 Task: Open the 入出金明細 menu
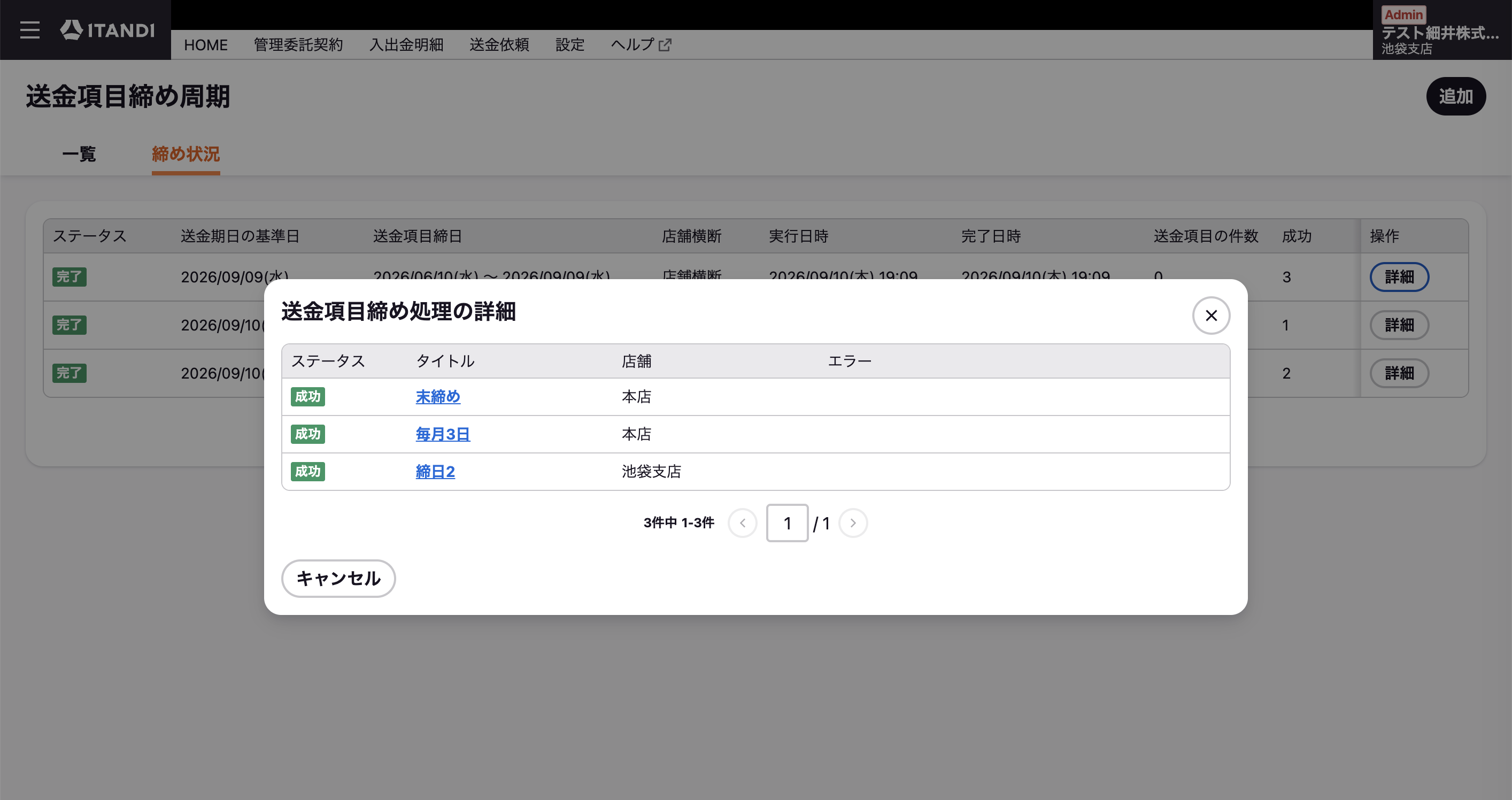pos(406,44)
